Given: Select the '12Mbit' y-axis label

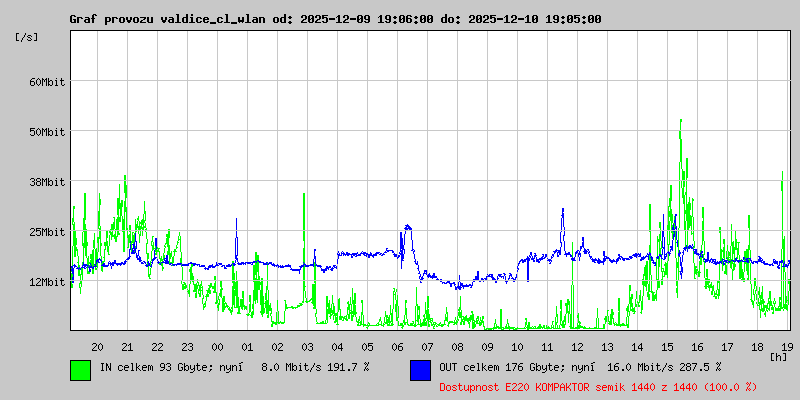Looking at the screenshot, I should pos(47,282).
